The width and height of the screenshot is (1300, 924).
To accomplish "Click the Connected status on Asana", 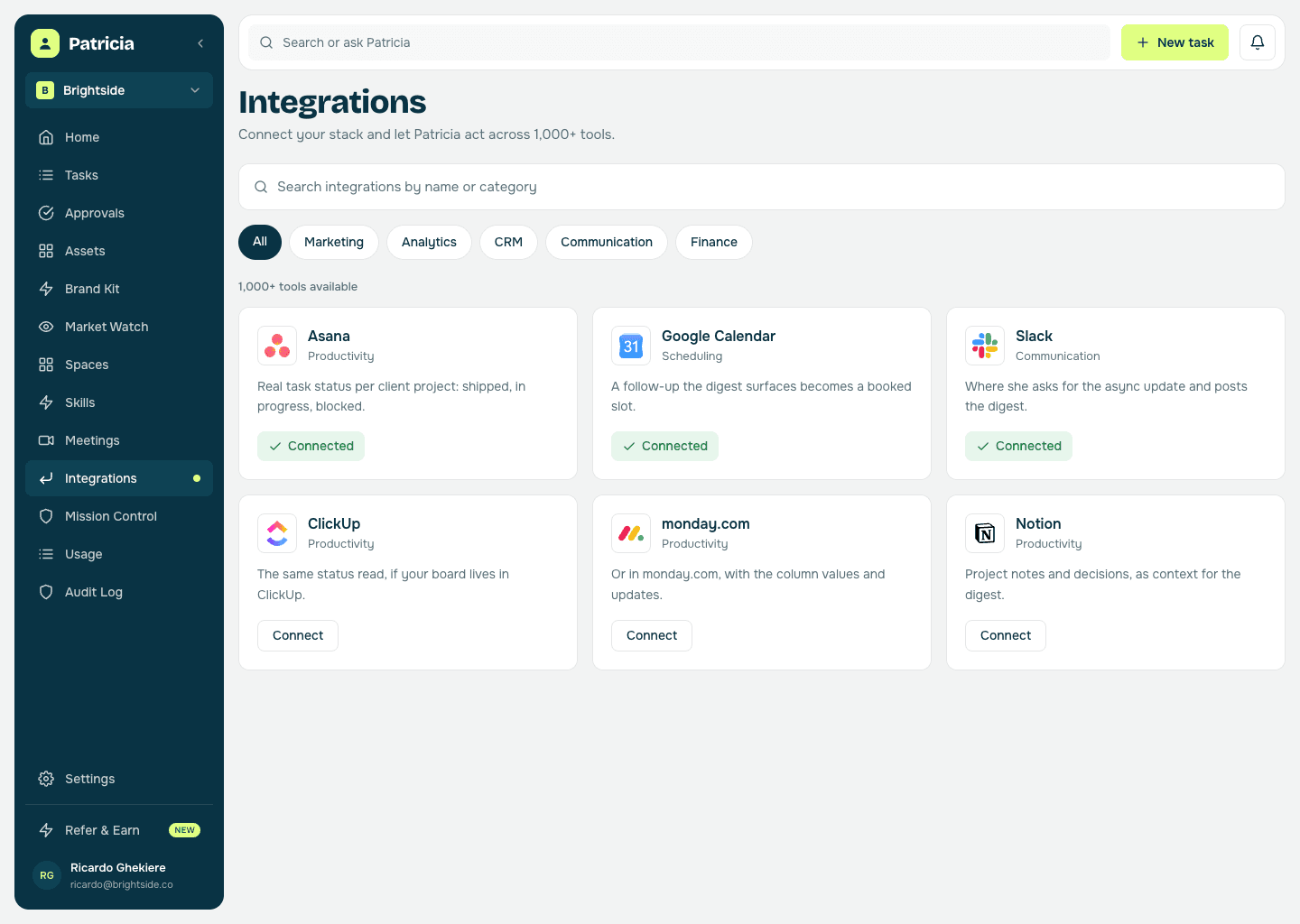I will [311, 446].
